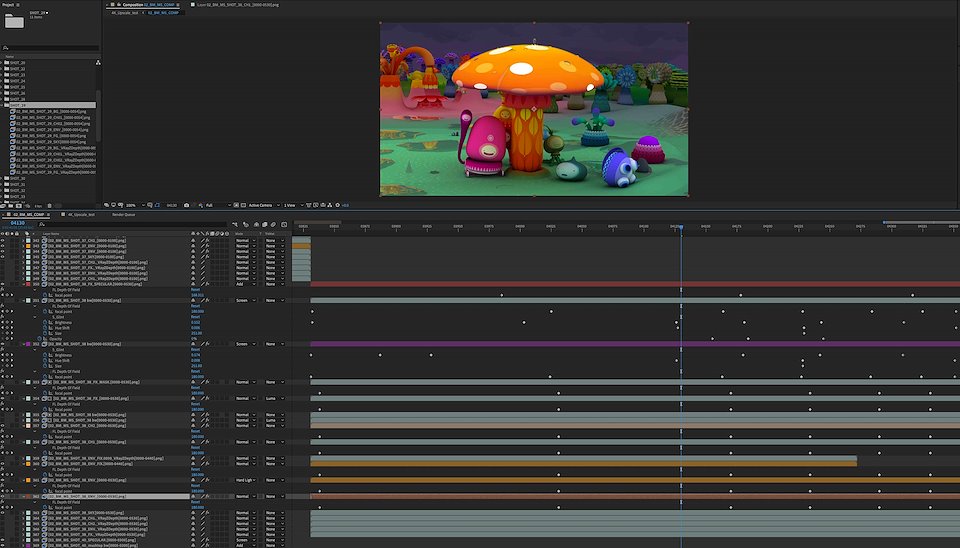Toggle Hue Shift stopwatch on layer 351
The width and height of the screenshot is (960, 548).
point(45,328)
